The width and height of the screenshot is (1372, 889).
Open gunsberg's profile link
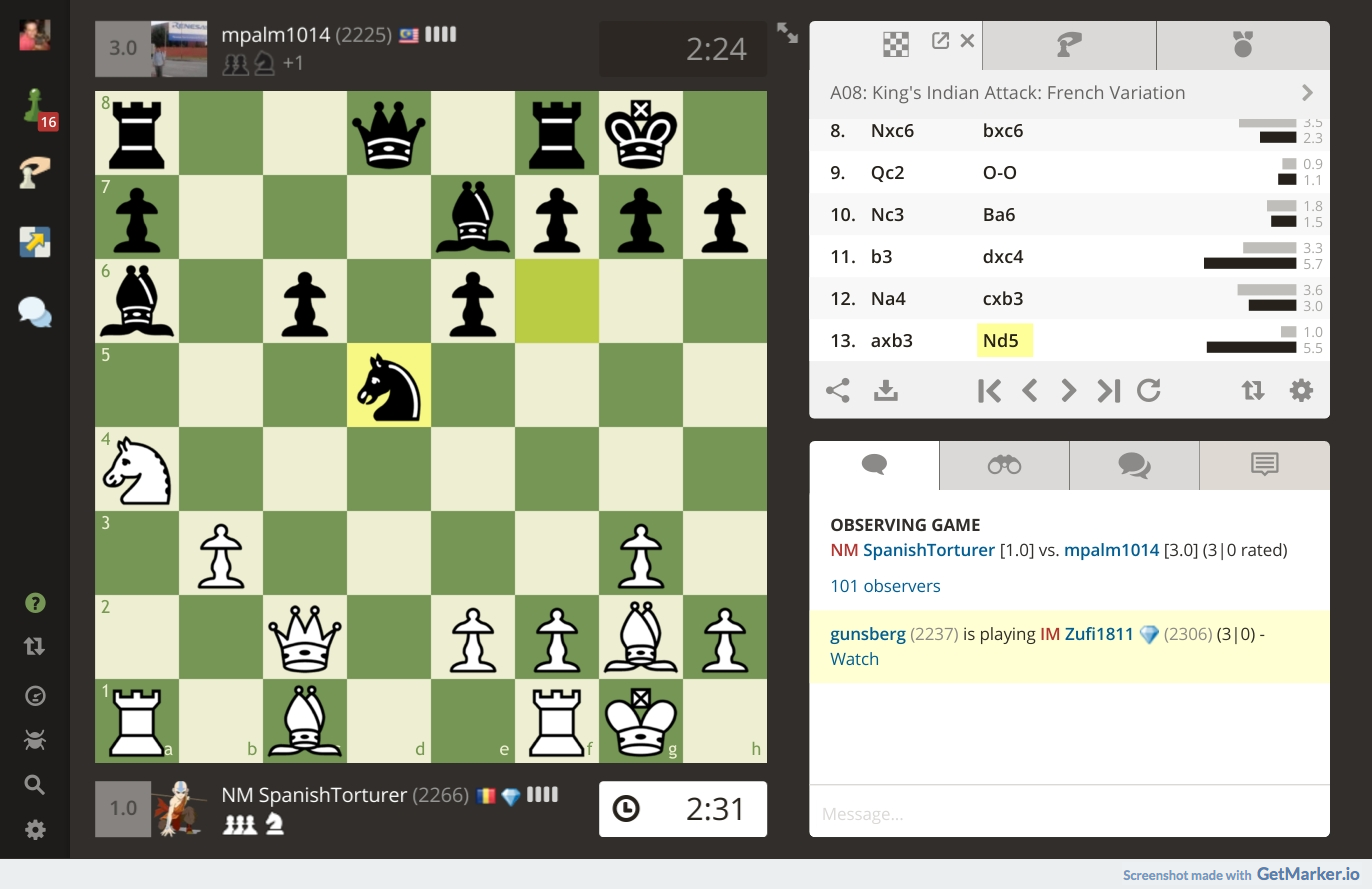coord(868,634)
